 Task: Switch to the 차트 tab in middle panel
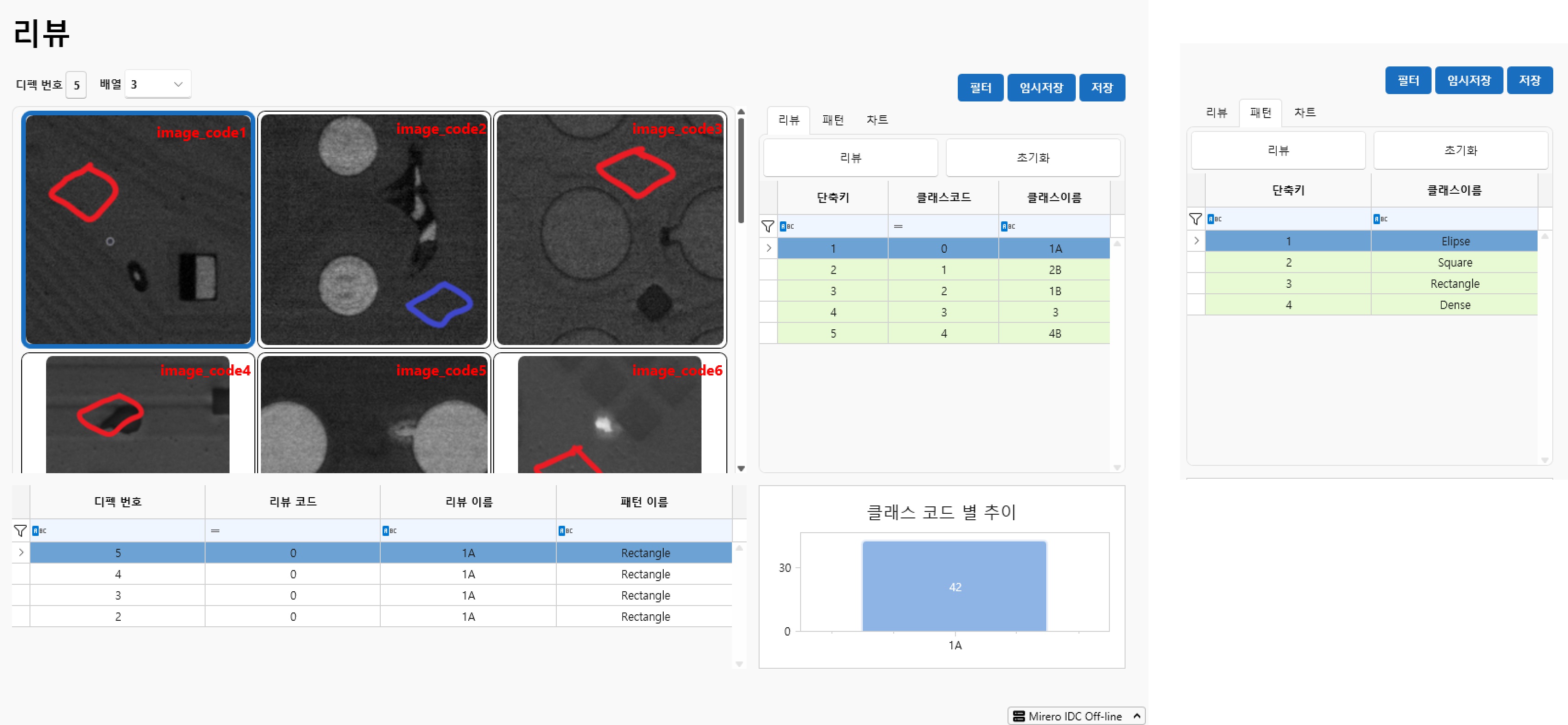(877, 120)
